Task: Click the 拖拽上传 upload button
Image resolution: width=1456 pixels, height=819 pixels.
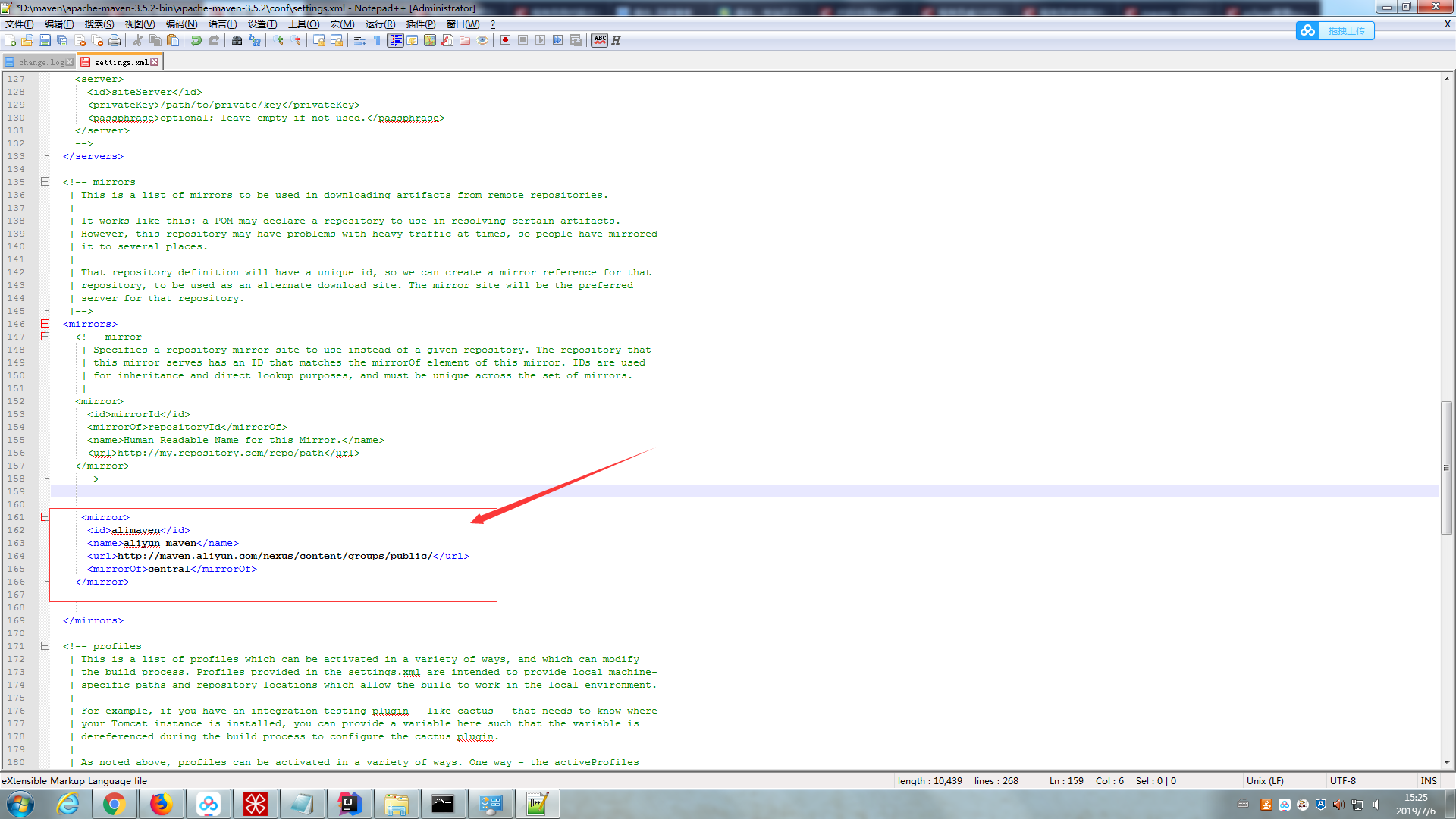Action: (x=1345, y=30)
